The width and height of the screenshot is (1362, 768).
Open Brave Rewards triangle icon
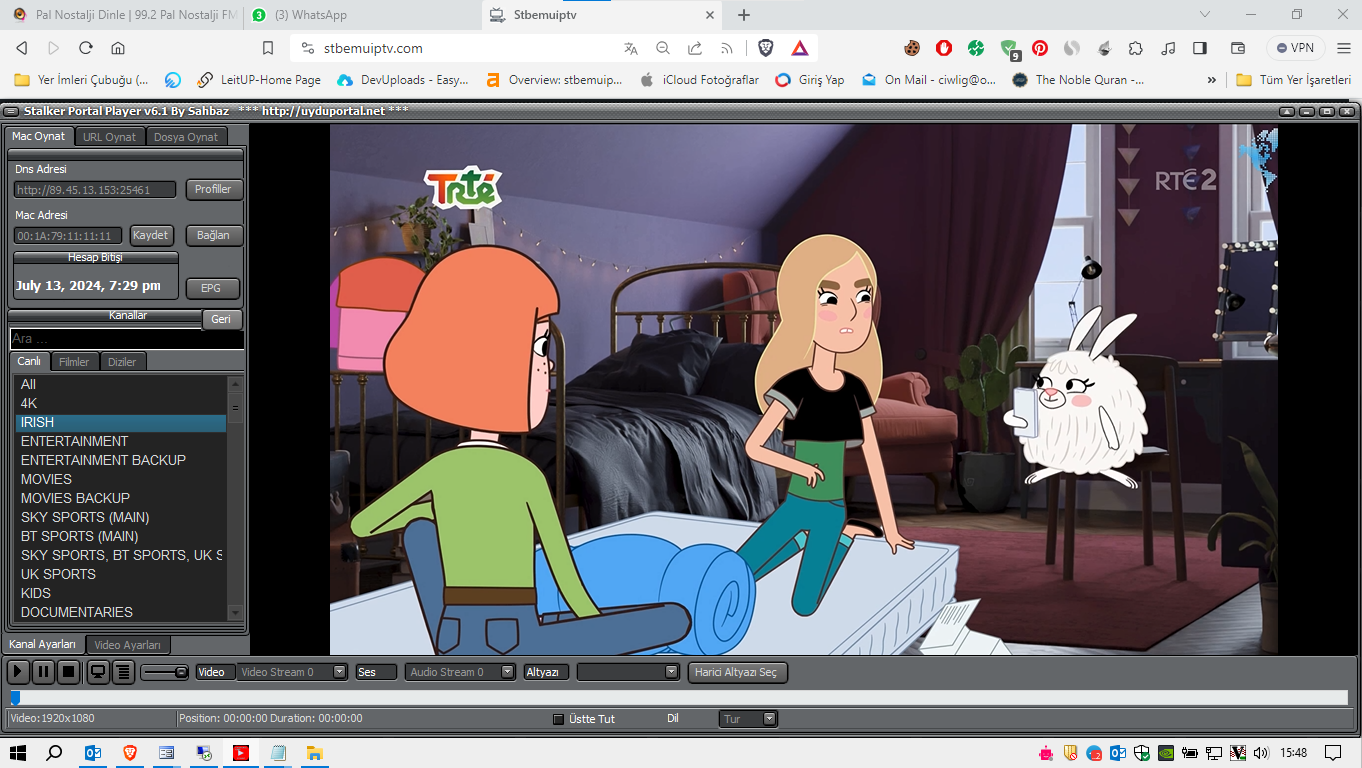pos(799,48)
